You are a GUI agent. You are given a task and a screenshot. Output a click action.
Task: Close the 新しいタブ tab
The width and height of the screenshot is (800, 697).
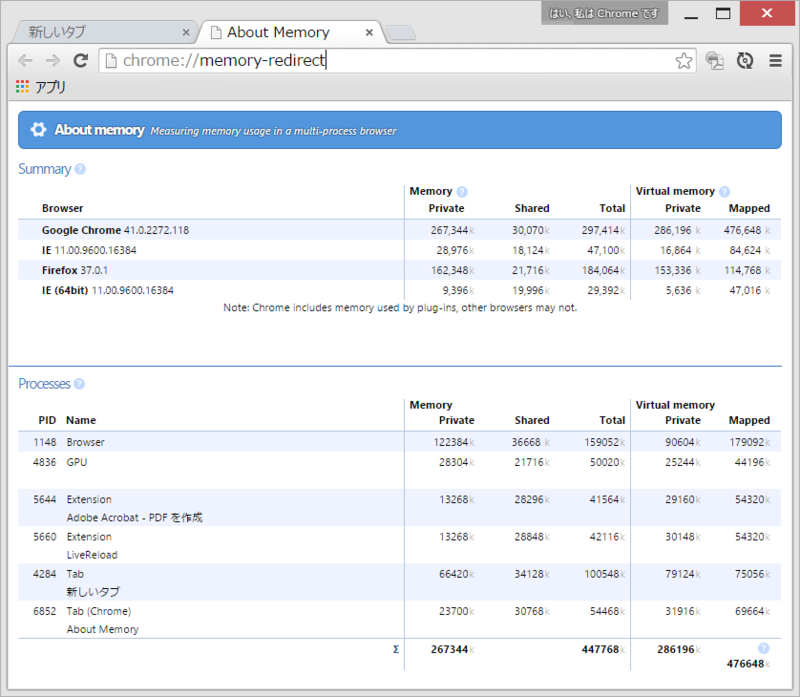click(x=186, y=33)
